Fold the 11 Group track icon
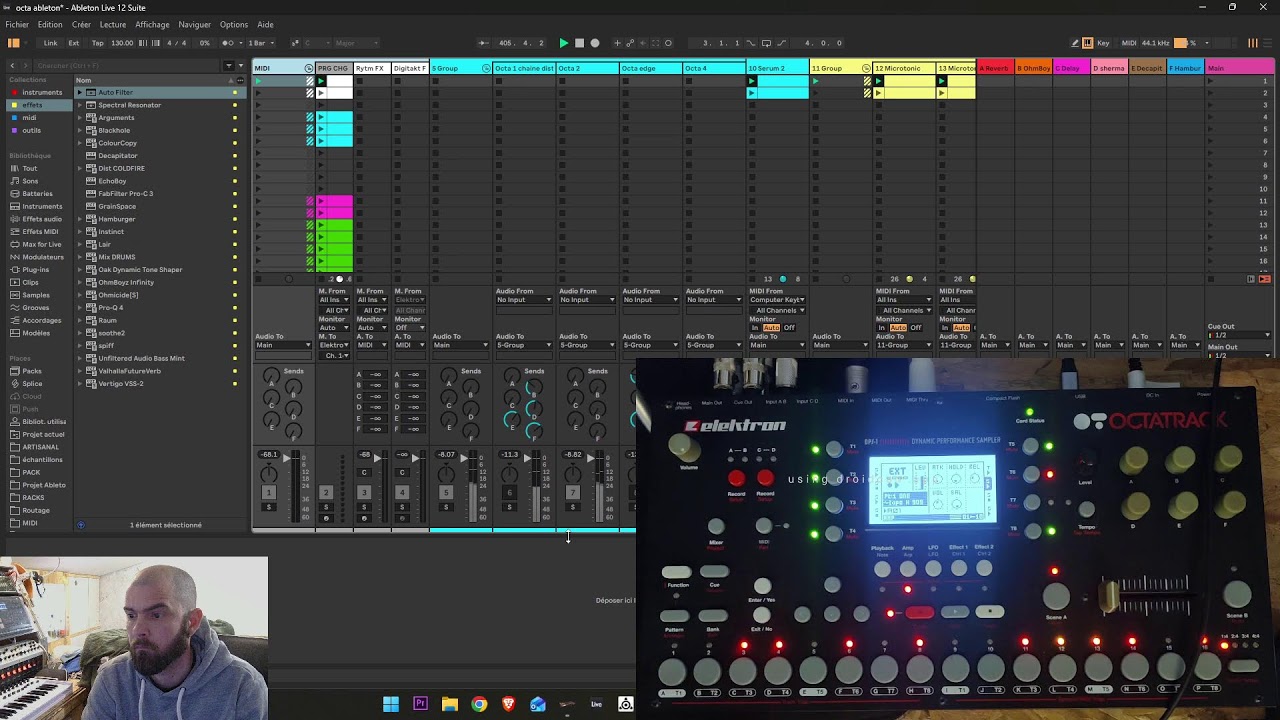This screenshot has width=1280, height=720. tap(866, 68)
